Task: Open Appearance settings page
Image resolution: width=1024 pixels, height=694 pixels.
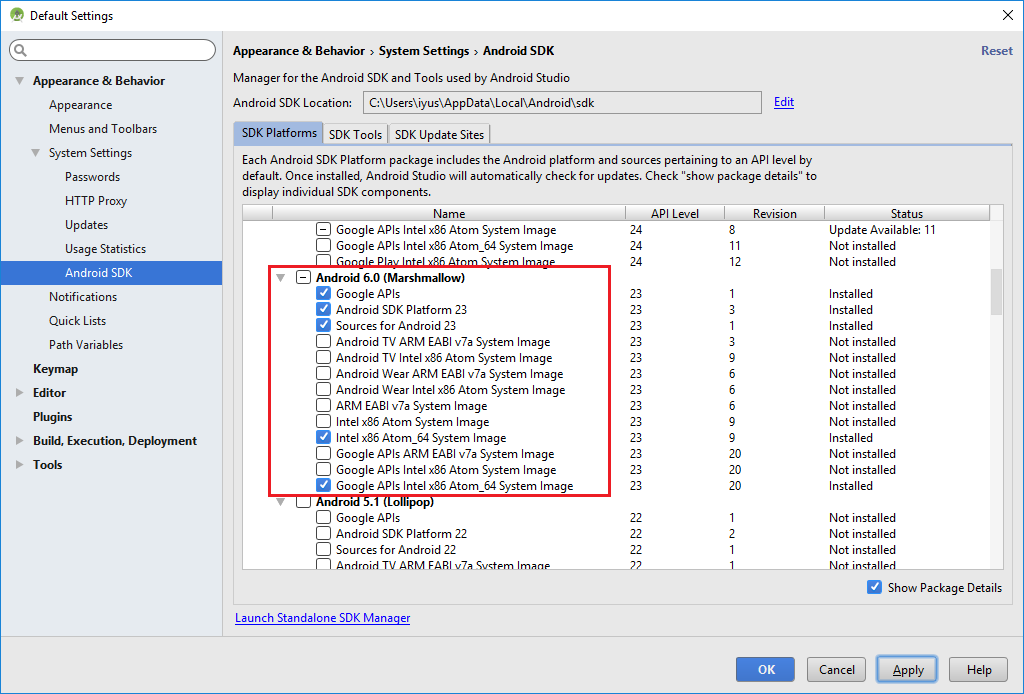Action: (x=80, y=105)
